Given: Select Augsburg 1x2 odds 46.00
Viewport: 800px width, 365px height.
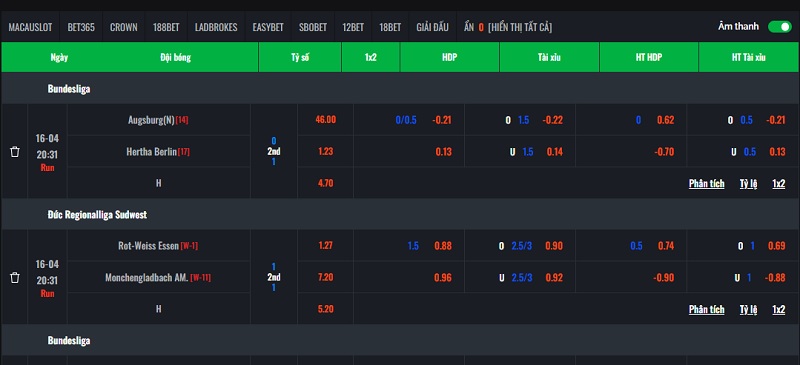Looking at the screenshot, I should pos(326,120).
